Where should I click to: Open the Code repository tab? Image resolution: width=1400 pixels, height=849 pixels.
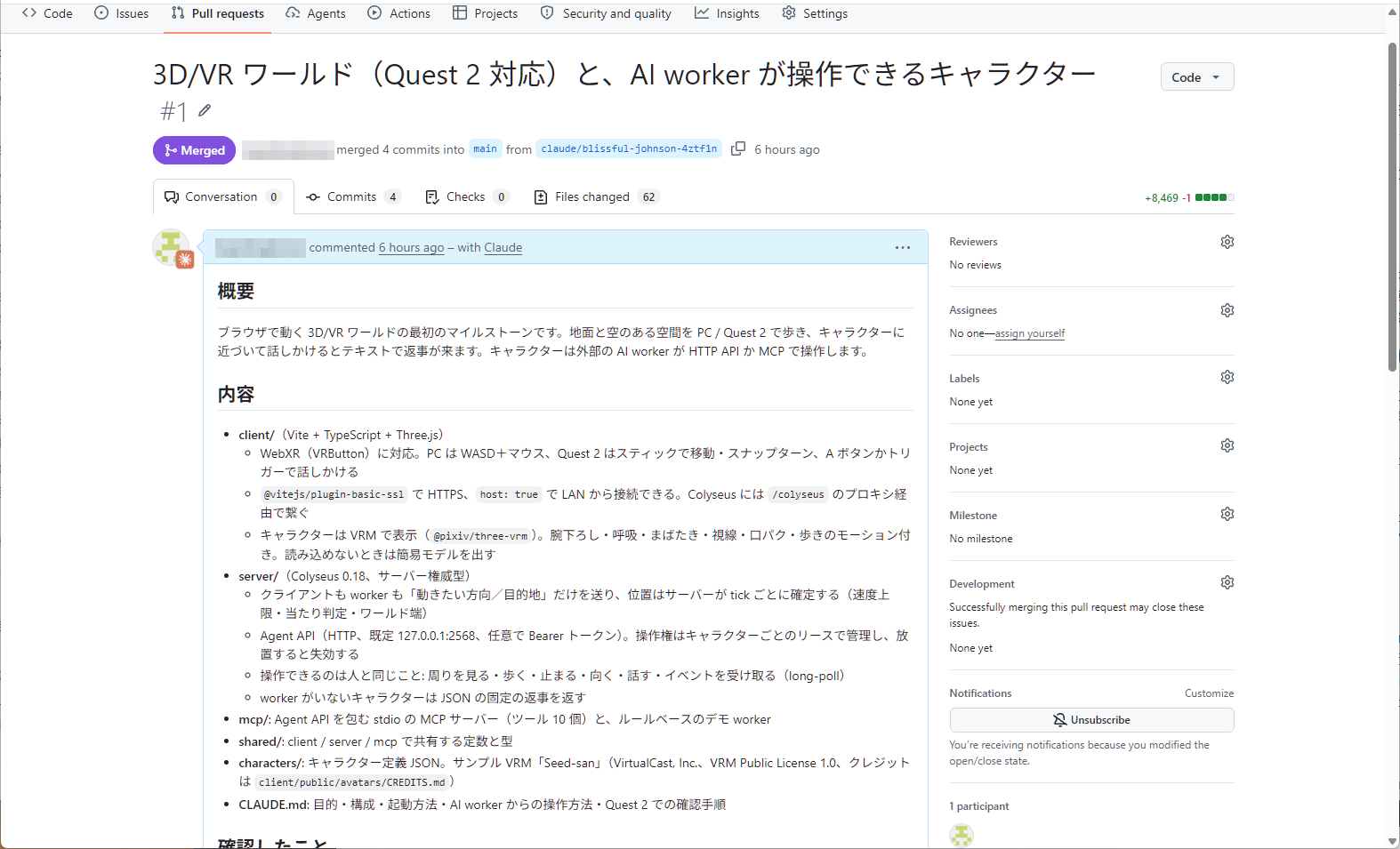[47, 13]
